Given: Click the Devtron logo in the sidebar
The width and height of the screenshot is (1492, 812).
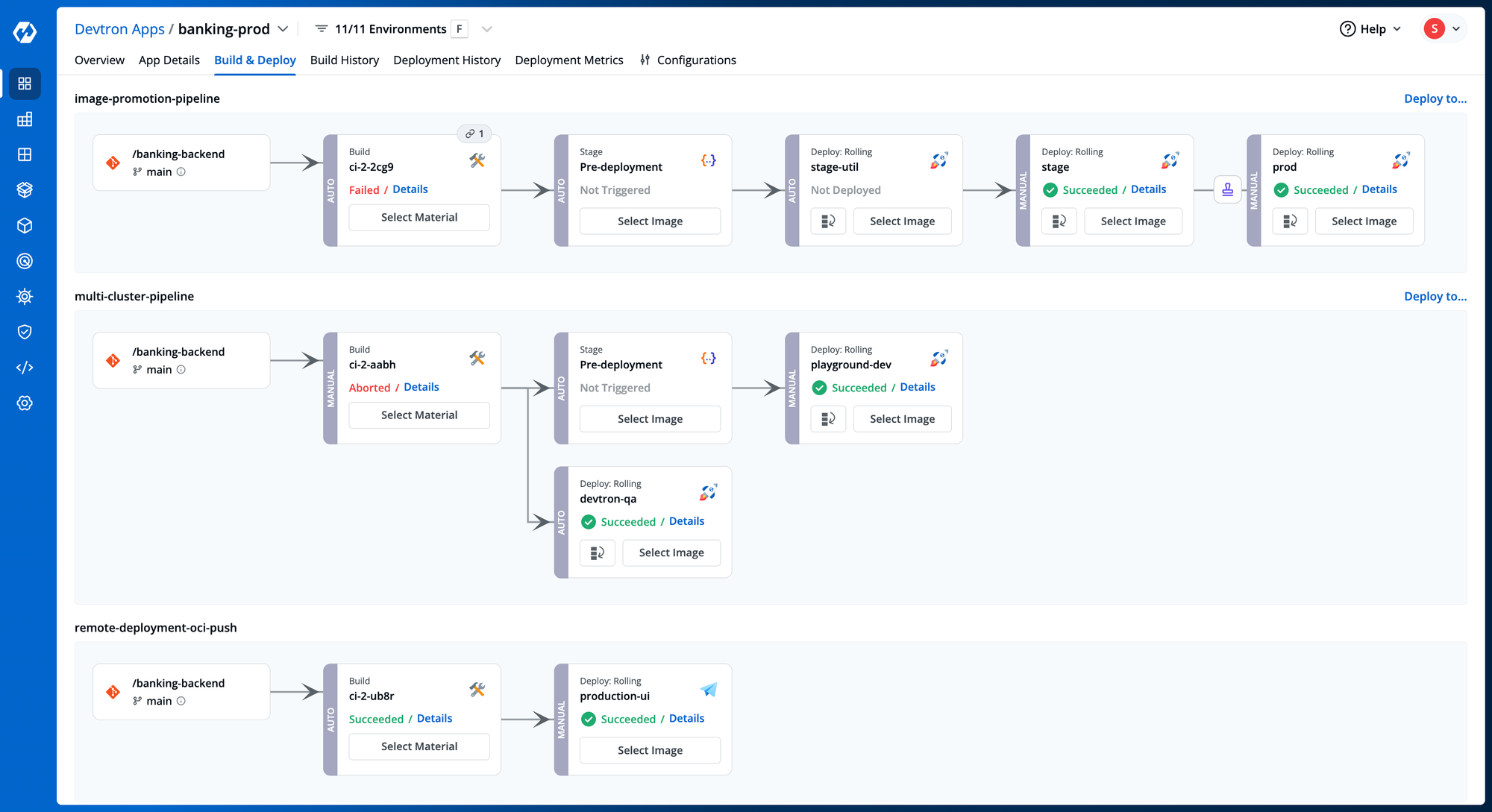Looking at the screenshot, I should 25,32.
